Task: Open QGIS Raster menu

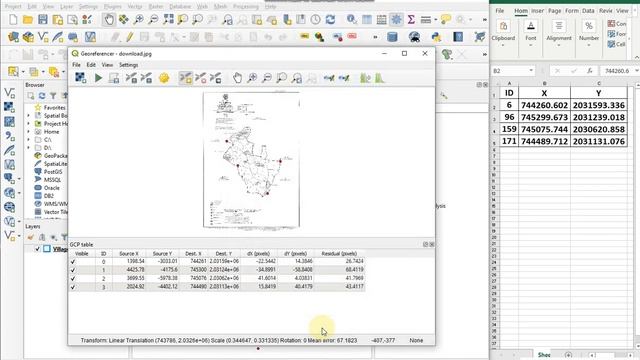Action: pos(156,7)
